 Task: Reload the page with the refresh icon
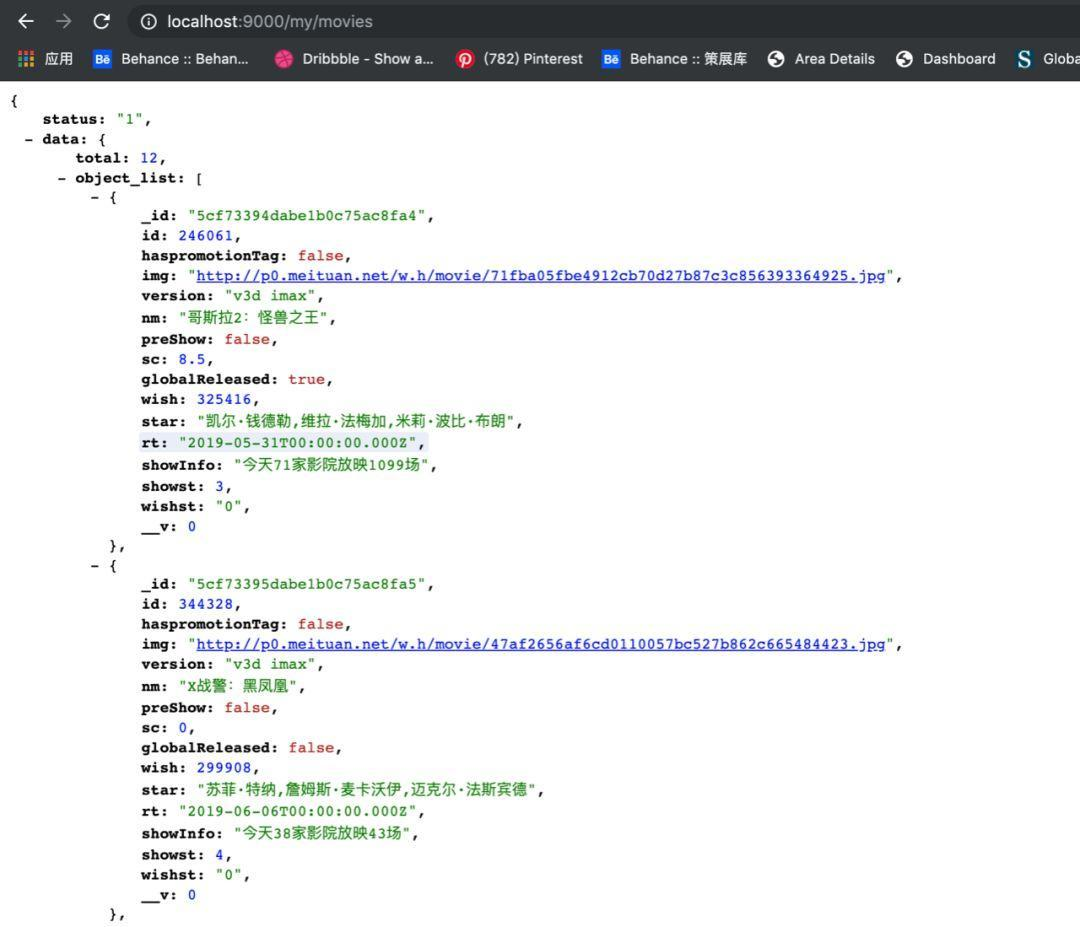pos(101,21)
